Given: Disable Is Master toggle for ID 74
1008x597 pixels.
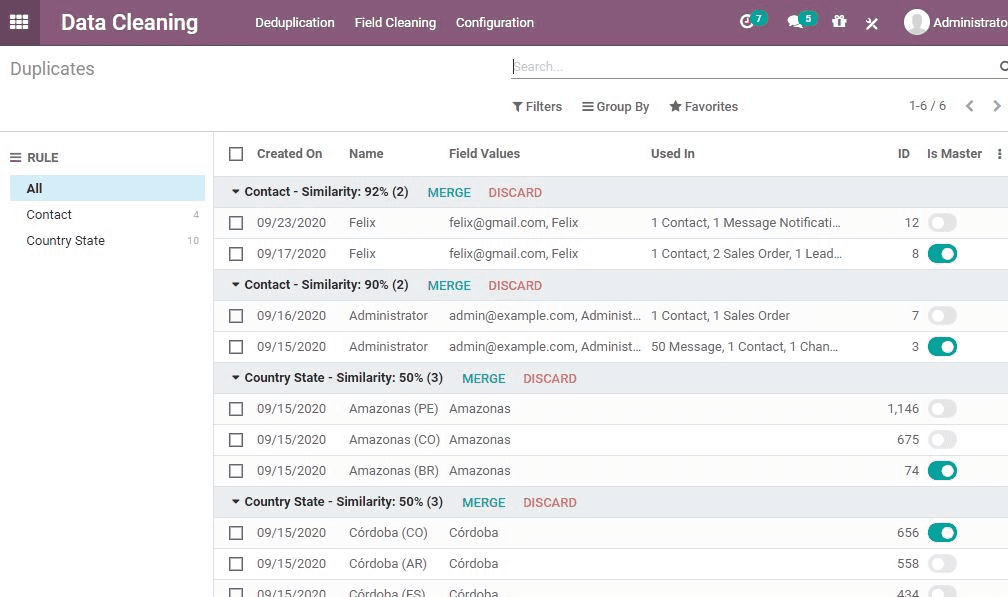Looking at the screenshot, I should (x=942, y=471).
